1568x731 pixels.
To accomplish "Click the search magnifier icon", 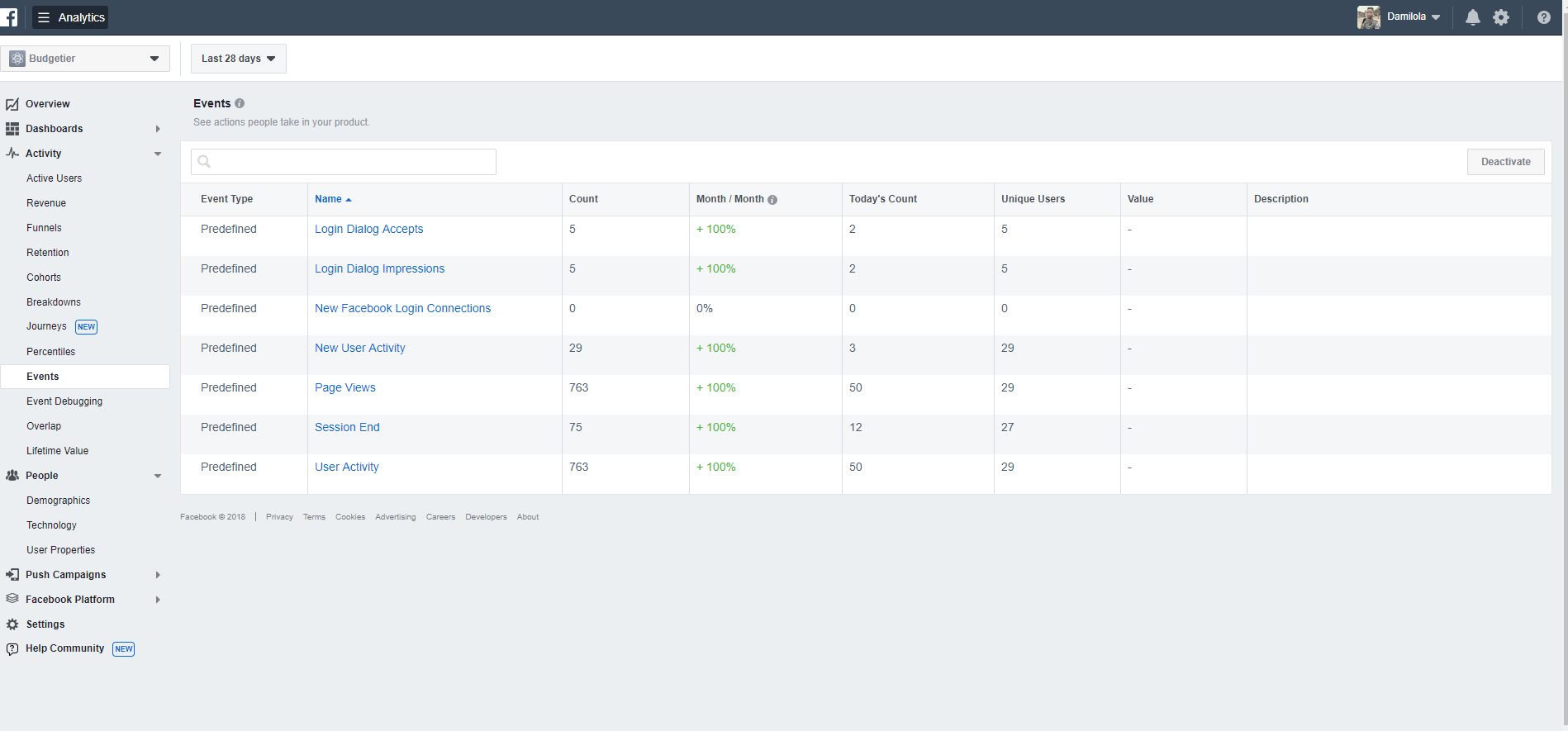I will tap(204, 162).
